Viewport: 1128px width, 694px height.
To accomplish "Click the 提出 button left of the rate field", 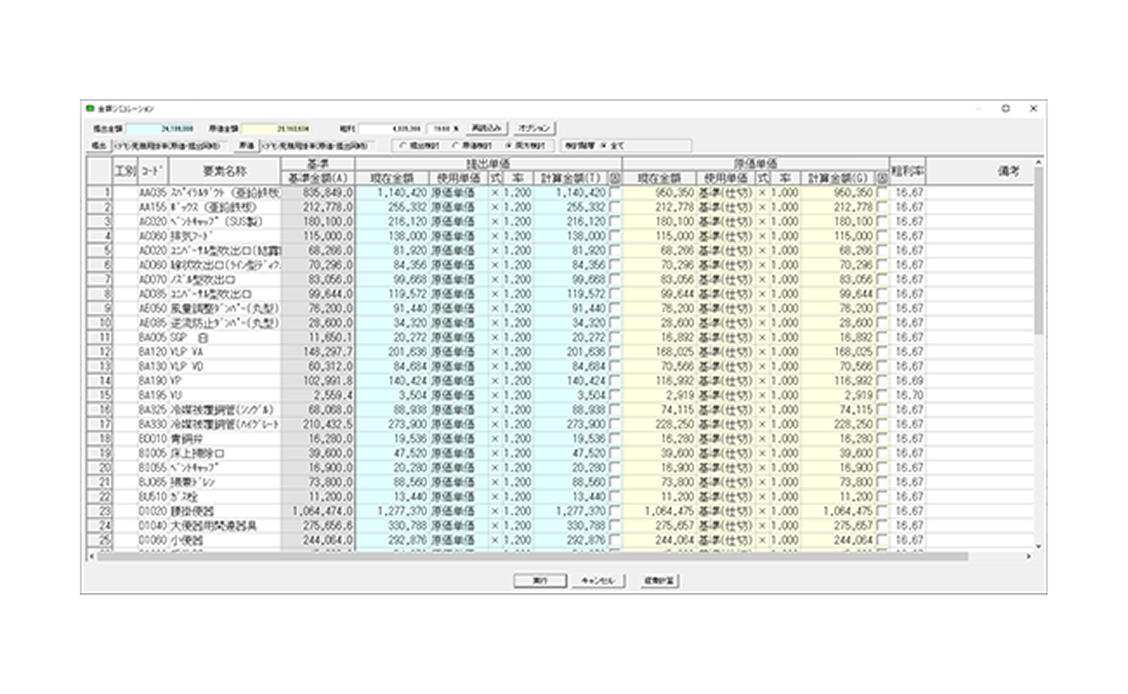I will coord(98,145).
